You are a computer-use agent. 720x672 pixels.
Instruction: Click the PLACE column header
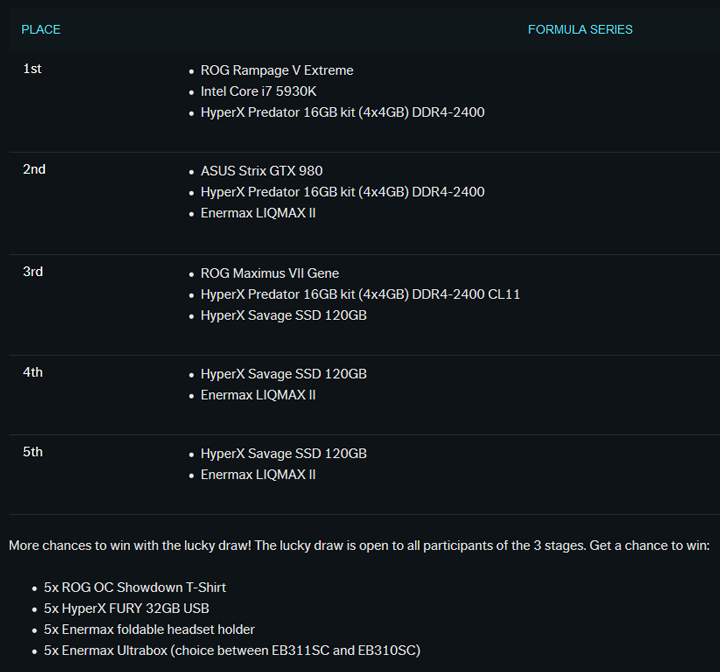coord(41,30)
